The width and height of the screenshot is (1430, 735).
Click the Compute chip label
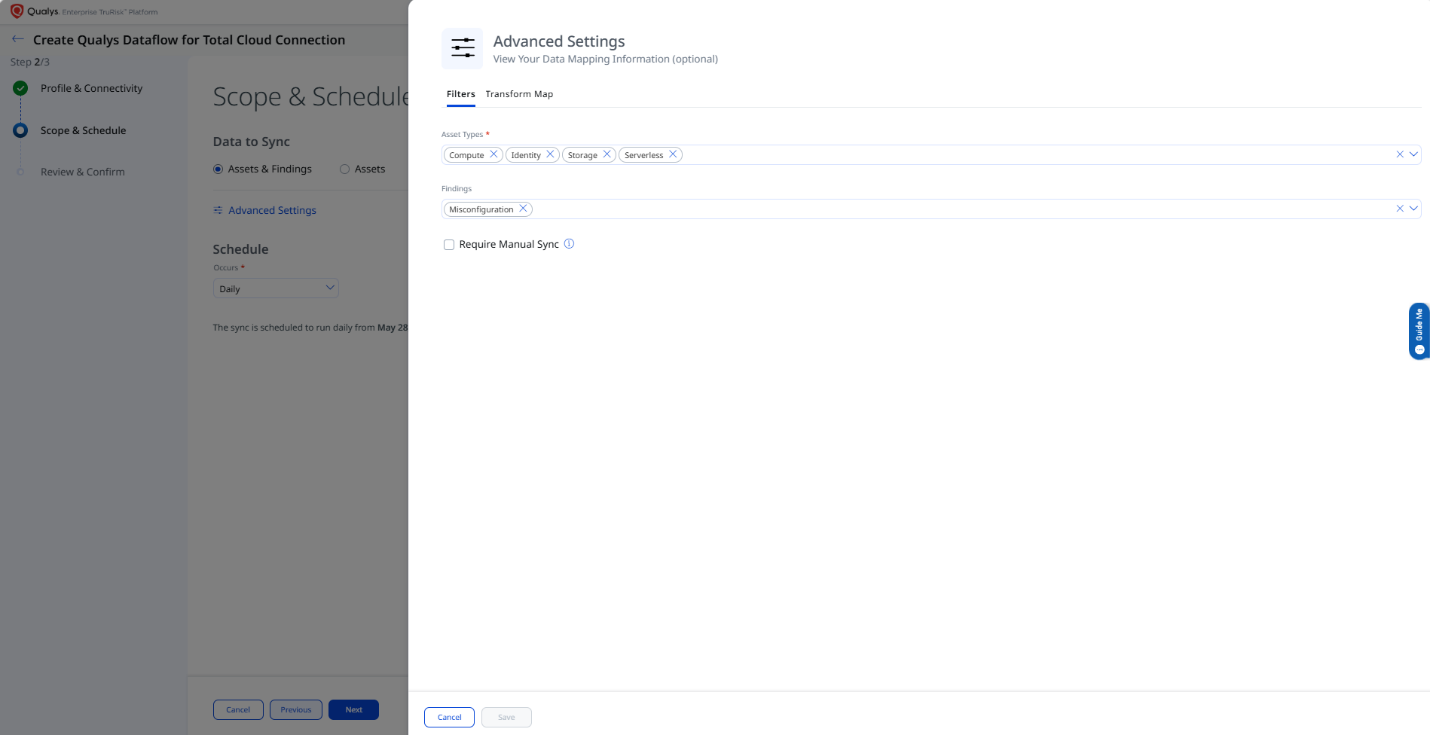[x=467, y=155]
